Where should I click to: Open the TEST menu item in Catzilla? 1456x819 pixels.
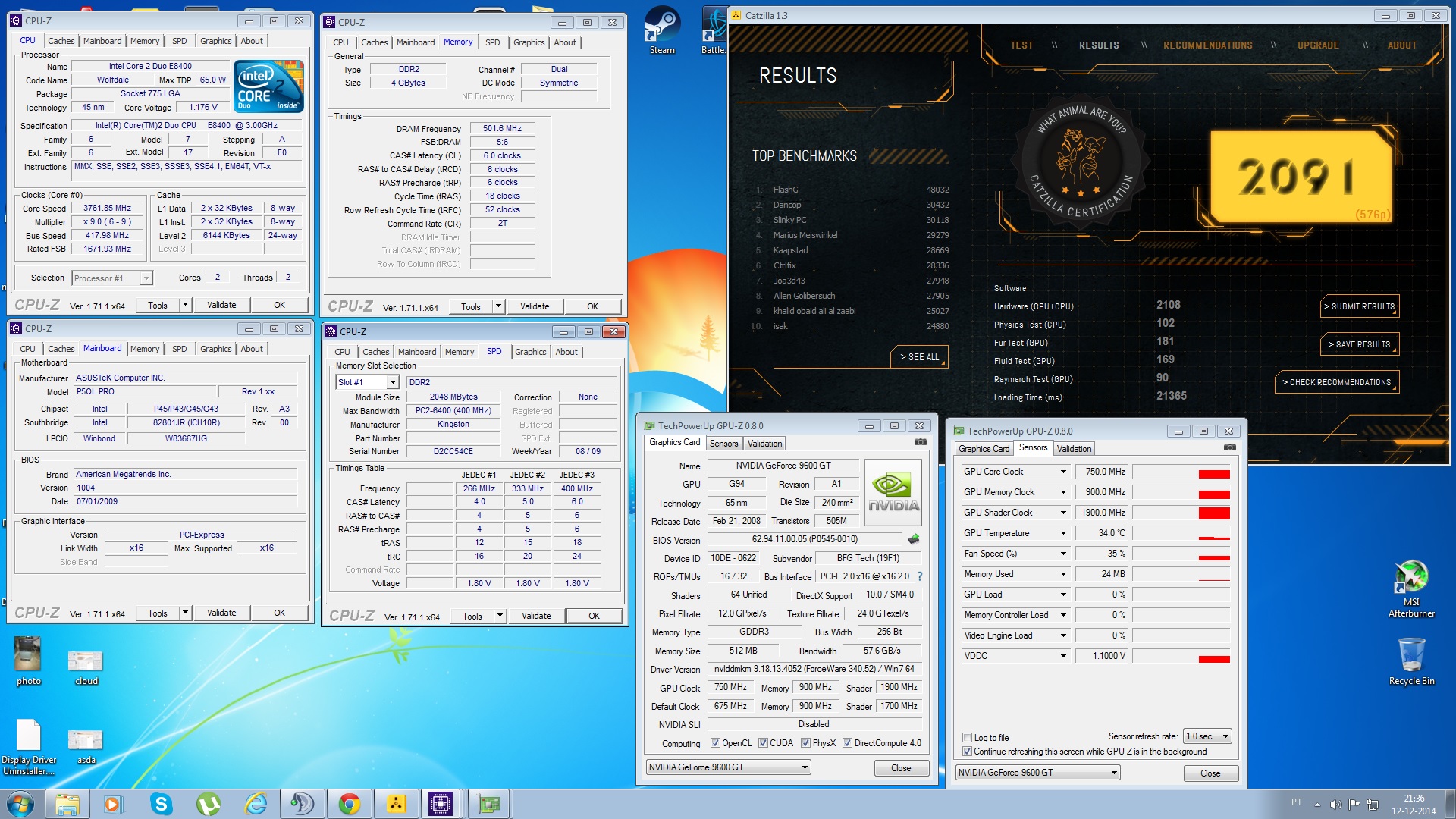coord(1021,45)
